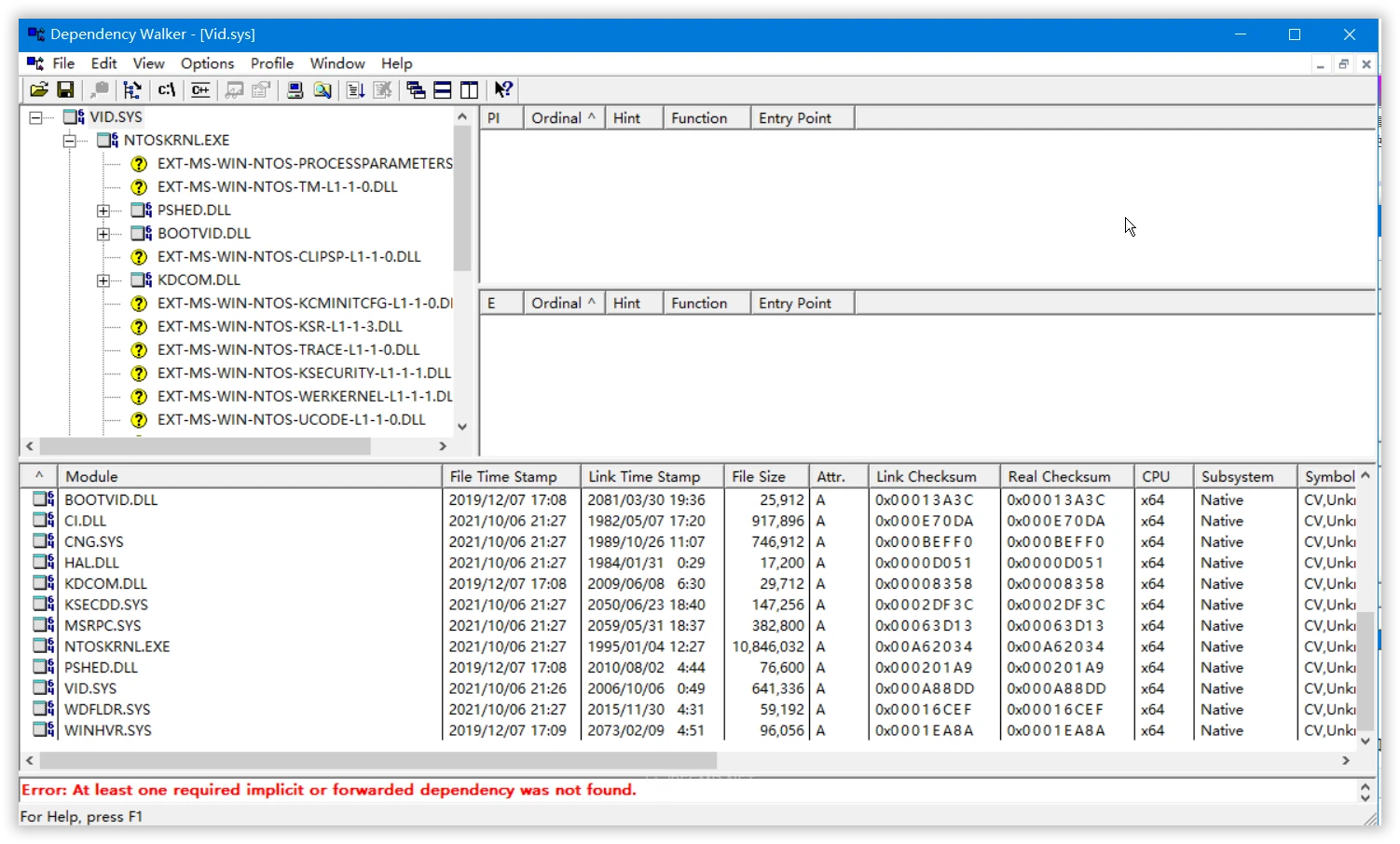Sort by the File Time Stamp column header
Image resolution: width=1400 pixels, height=844 pixels.
pyautogui.click(x=509, y=475)
